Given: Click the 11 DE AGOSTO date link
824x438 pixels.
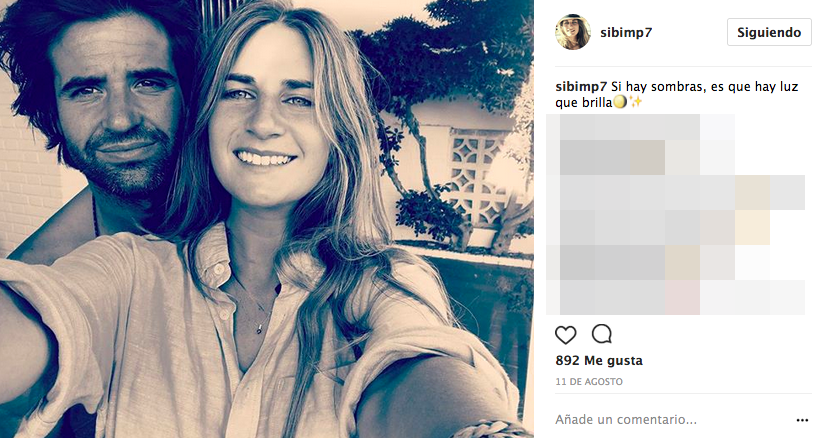Looking at the screenshot, I should [589, 382].
